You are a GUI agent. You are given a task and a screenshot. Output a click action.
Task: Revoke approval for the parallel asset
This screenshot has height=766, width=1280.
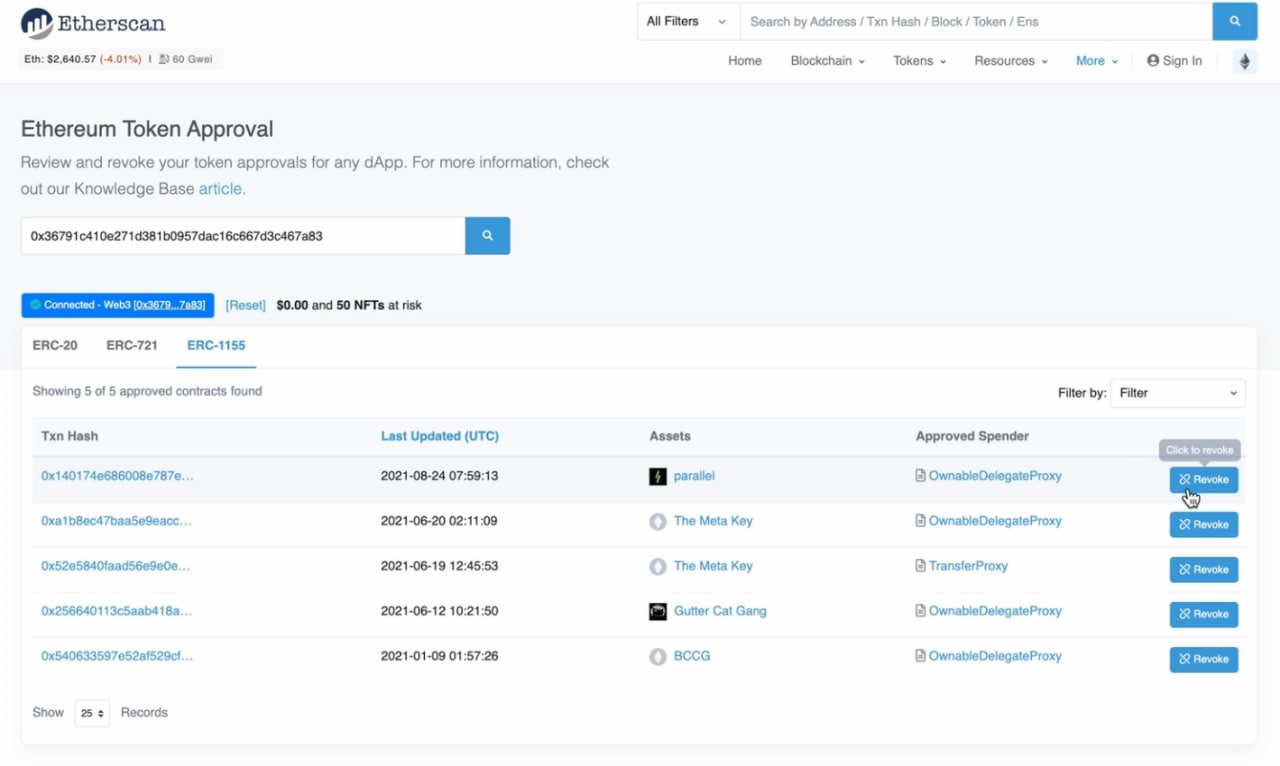(x=1203, y=480)
